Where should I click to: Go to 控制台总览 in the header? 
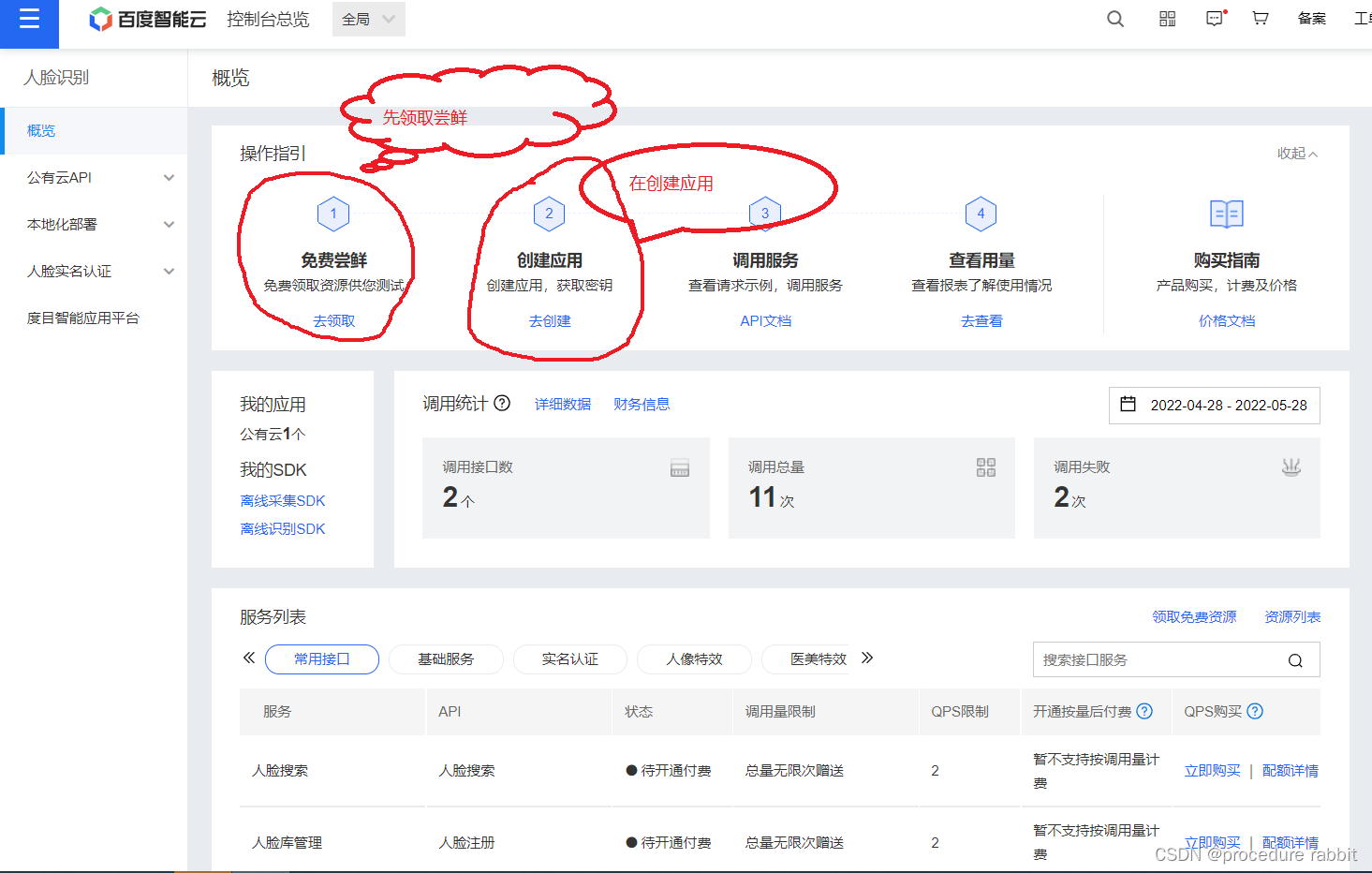coord(268,19)
